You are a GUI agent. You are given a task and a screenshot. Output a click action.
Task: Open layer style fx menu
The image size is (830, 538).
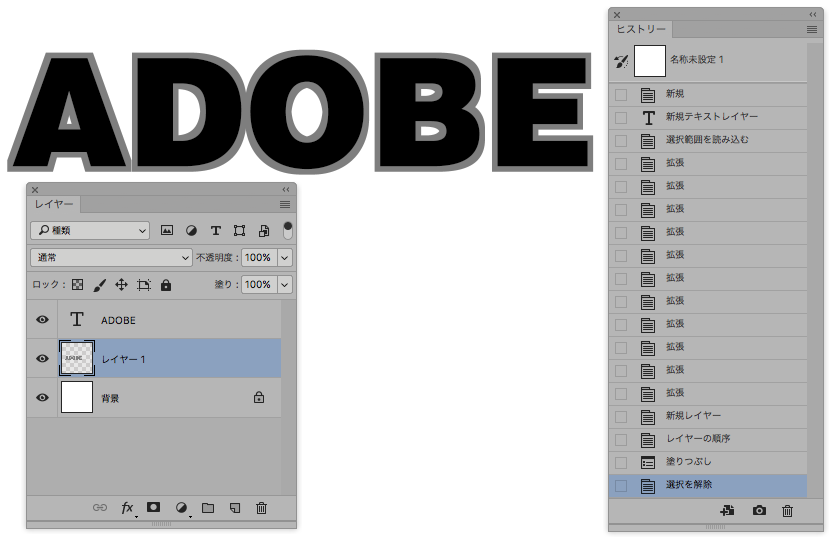[x=127, y=508]
